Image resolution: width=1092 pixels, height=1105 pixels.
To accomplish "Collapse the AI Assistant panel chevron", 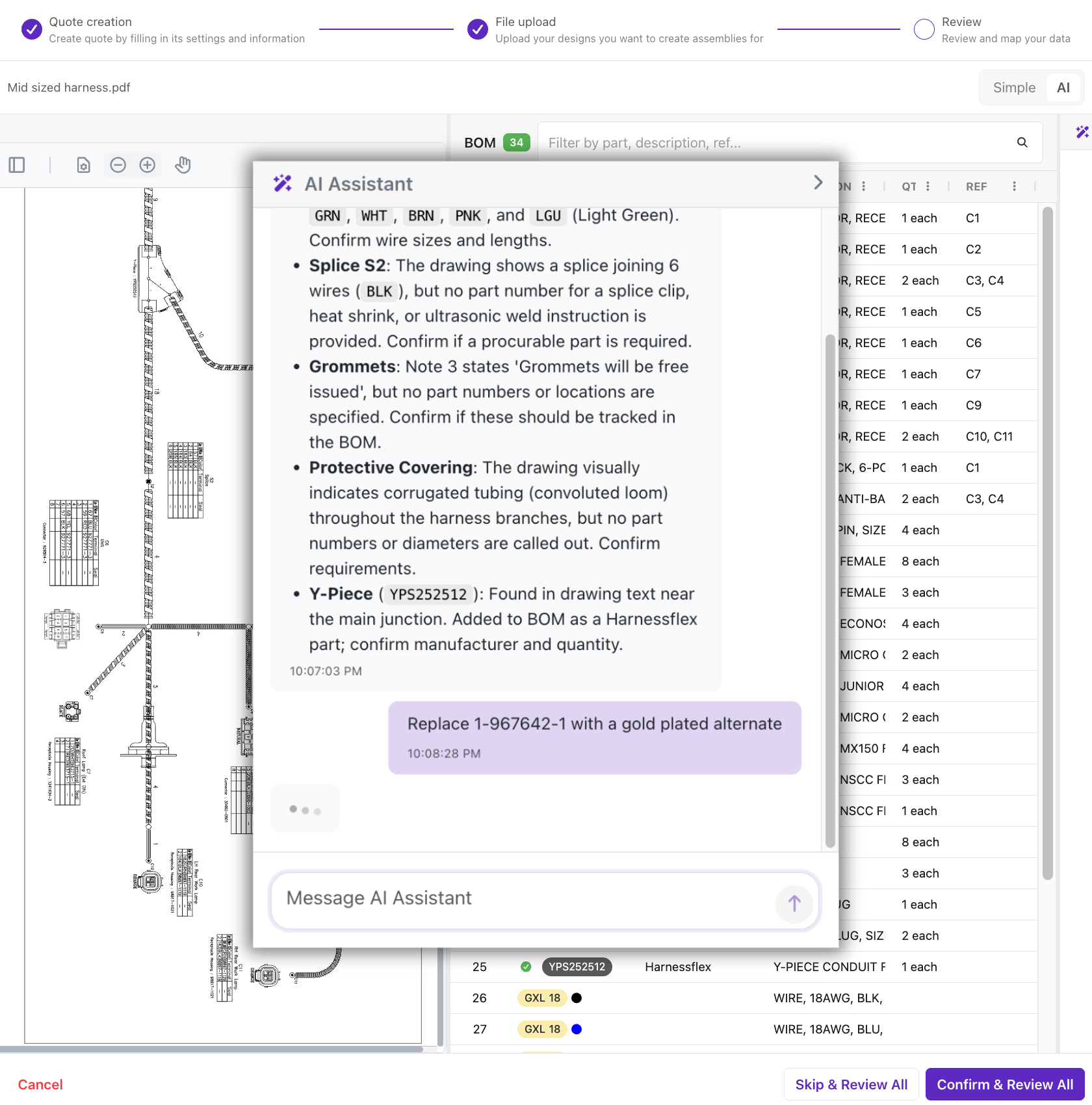I will click(818, 183).
